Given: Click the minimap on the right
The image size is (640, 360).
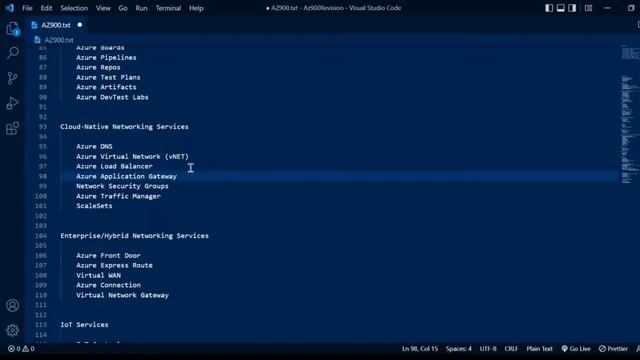Looking at the screenshot, I should (x=630, y=114).
